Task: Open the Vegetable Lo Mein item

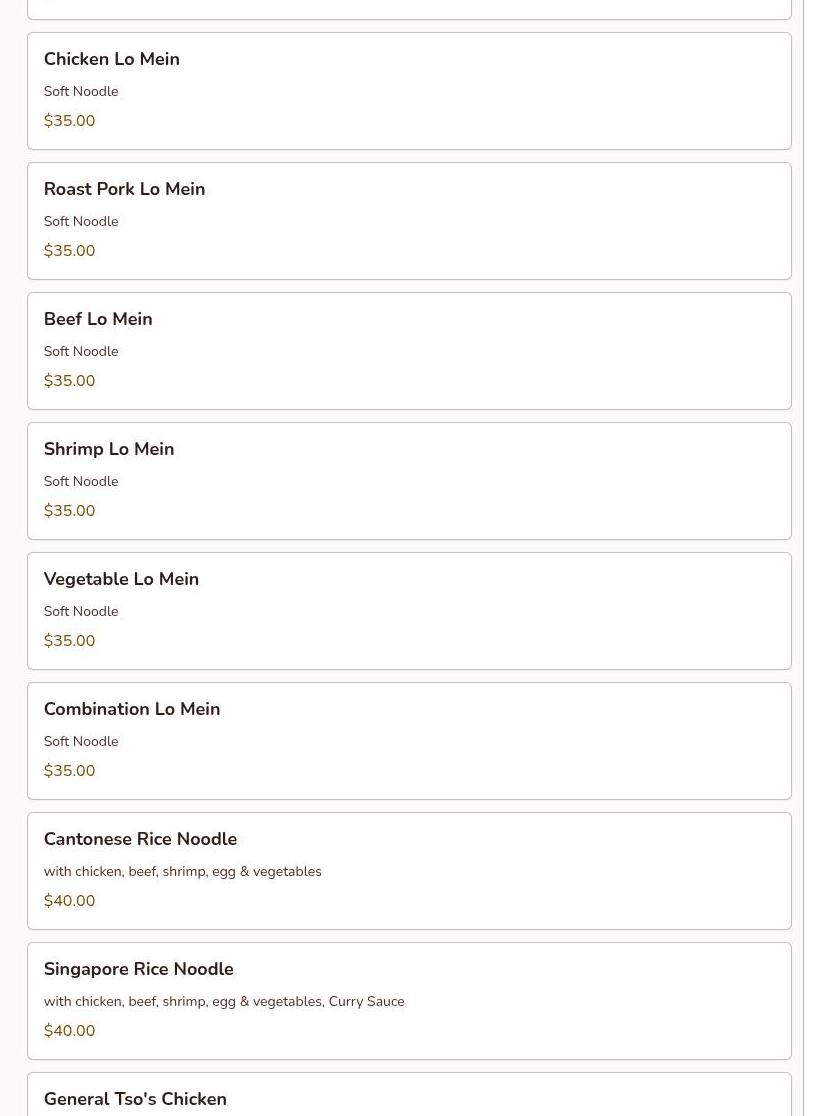Action: pyautogui.click(x=121, y=580)
